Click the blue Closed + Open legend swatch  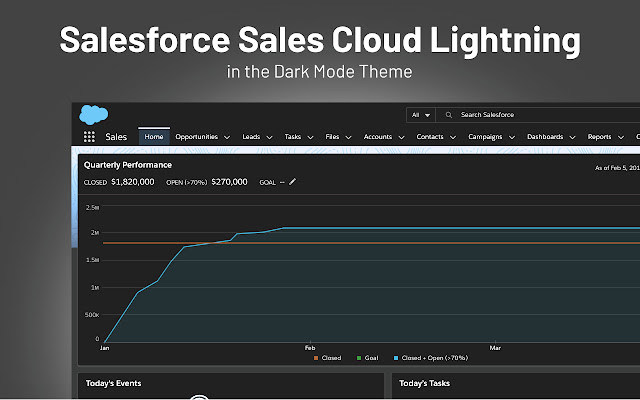[x=397, y=357]
